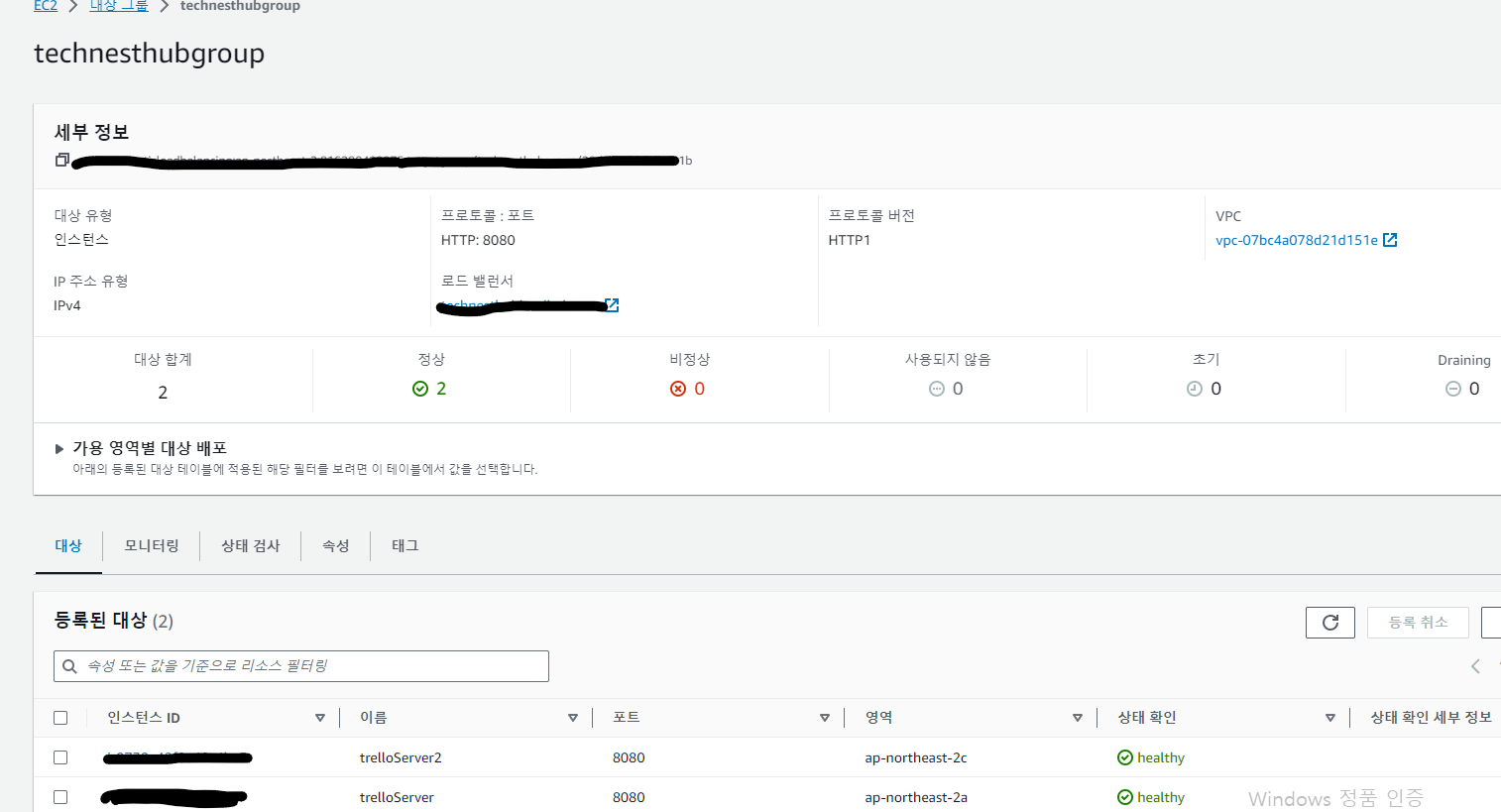
Task: Click the HTTP1 protocol version value
Action: click(850, 240)
